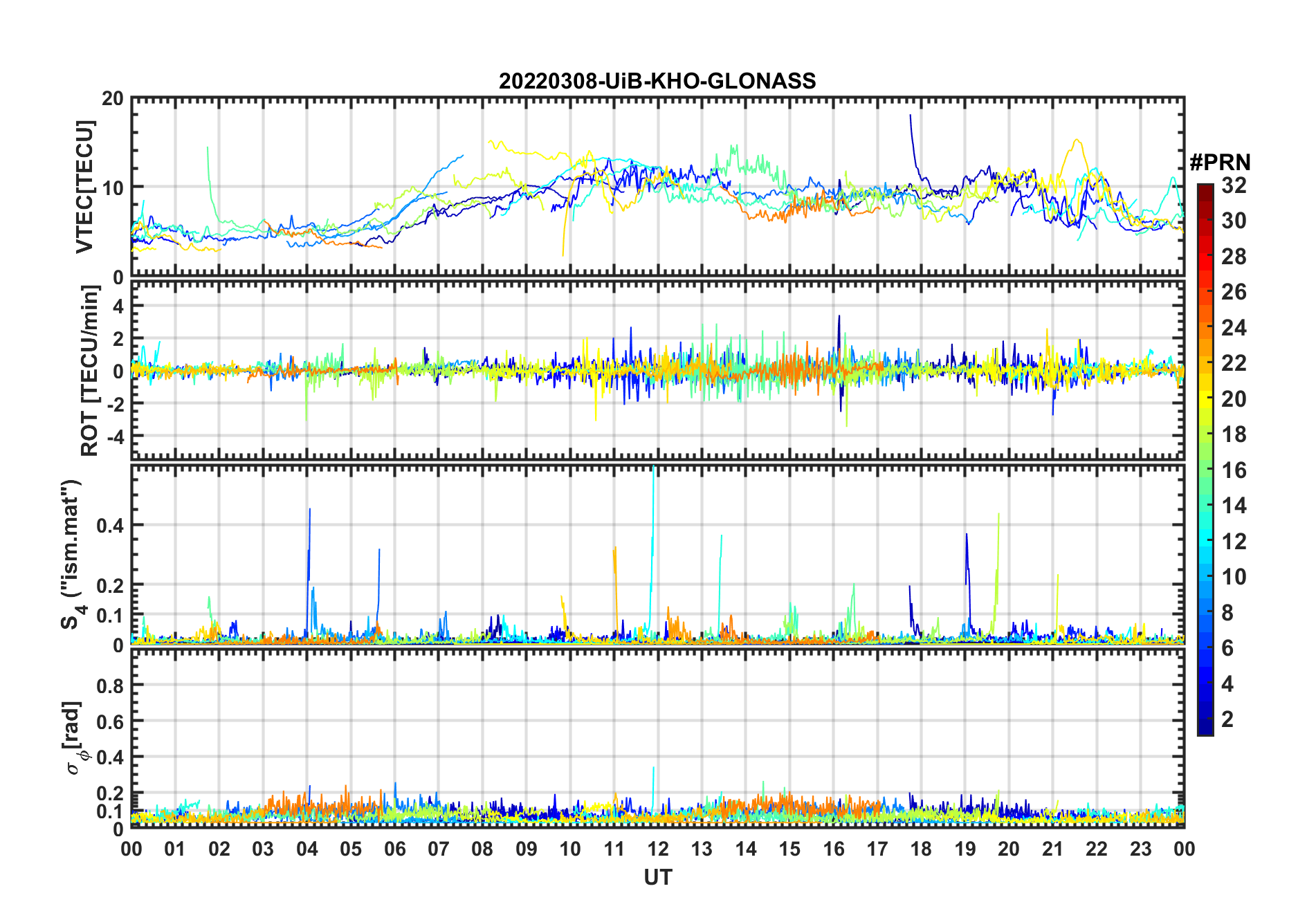The height and width of the screenshot is (920, 1316).
Task: Select the VTEC[TECU] y-axis label
Action: click(x=84, y=187)
